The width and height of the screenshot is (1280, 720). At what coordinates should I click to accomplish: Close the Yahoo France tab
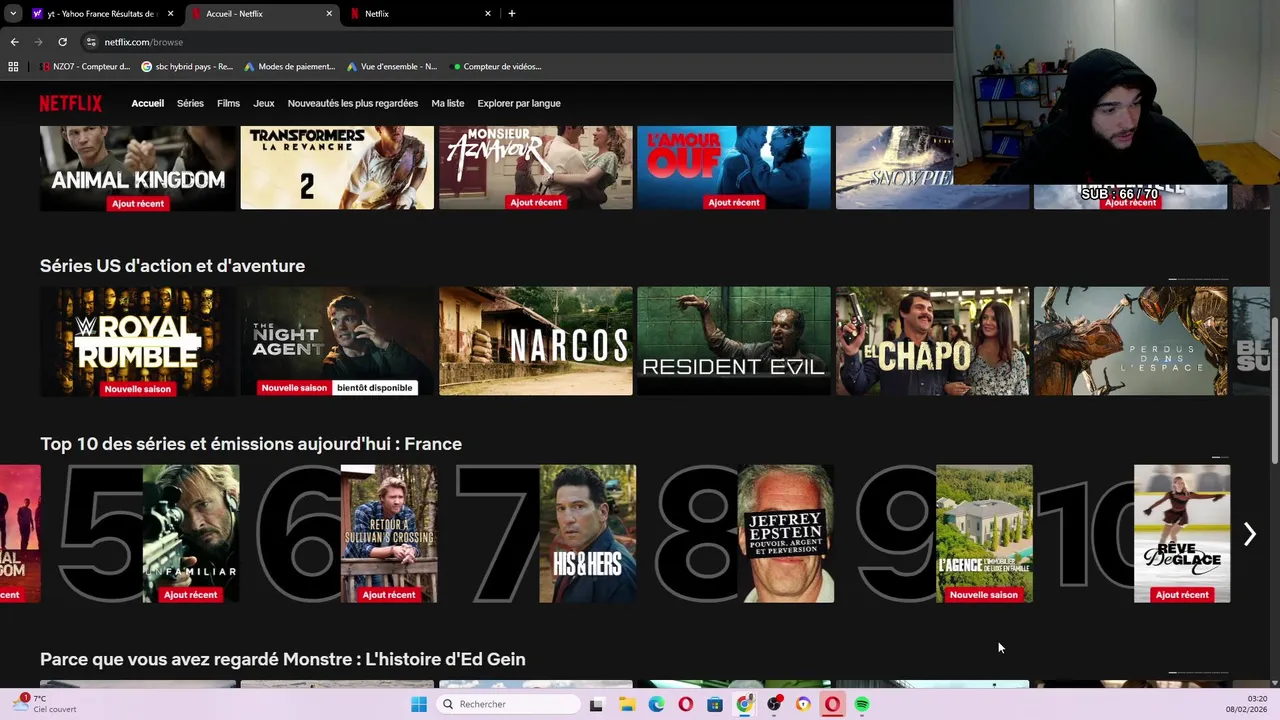coord(170,14)
